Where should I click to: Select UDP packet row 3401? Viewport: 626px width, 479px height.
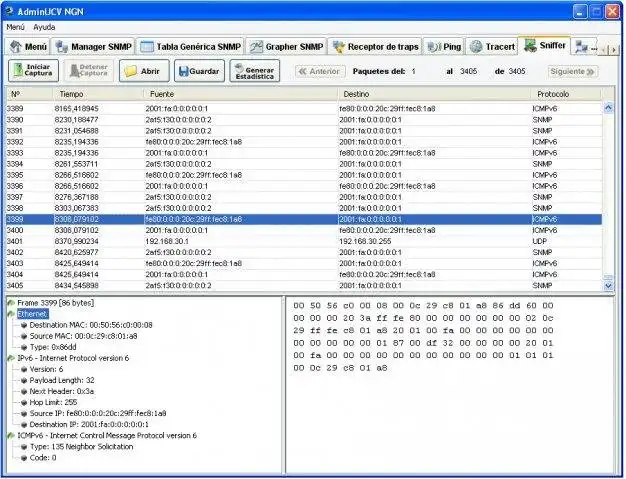[x=304, y=241]
